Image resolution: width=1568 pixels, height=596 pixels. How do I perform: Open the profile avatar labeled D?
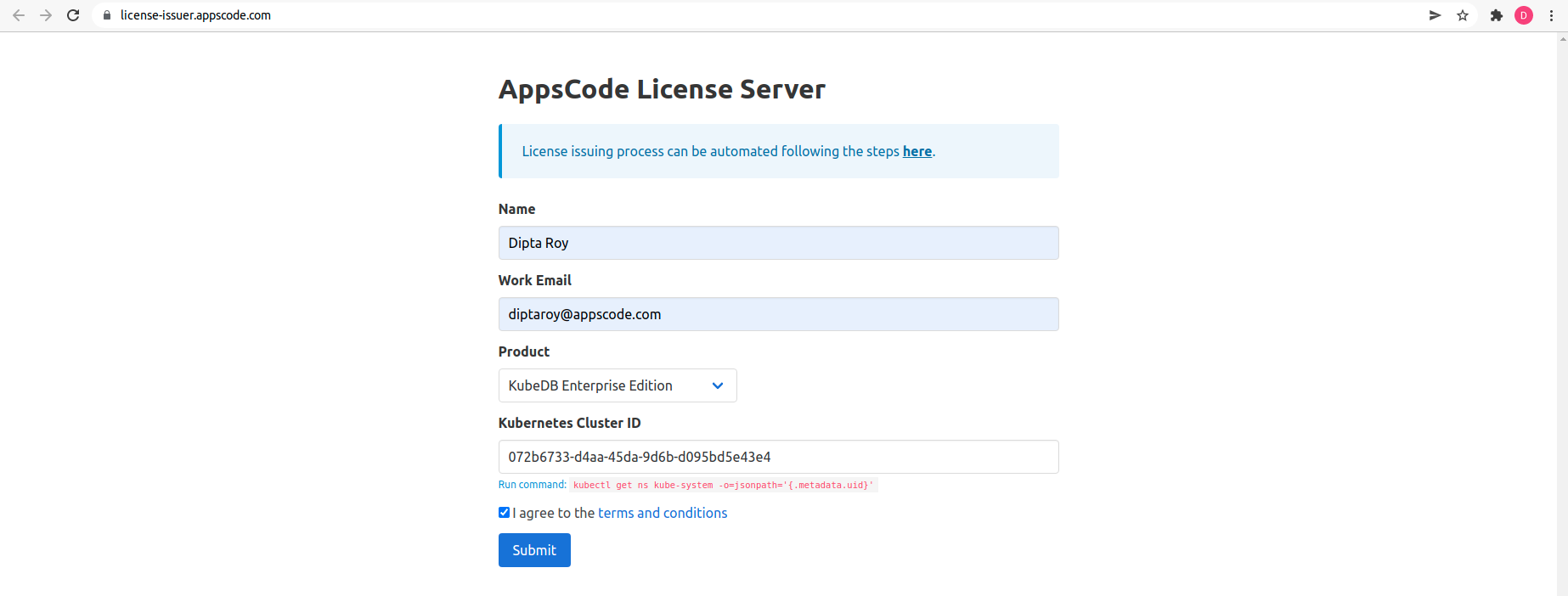tap(1524, 15)
